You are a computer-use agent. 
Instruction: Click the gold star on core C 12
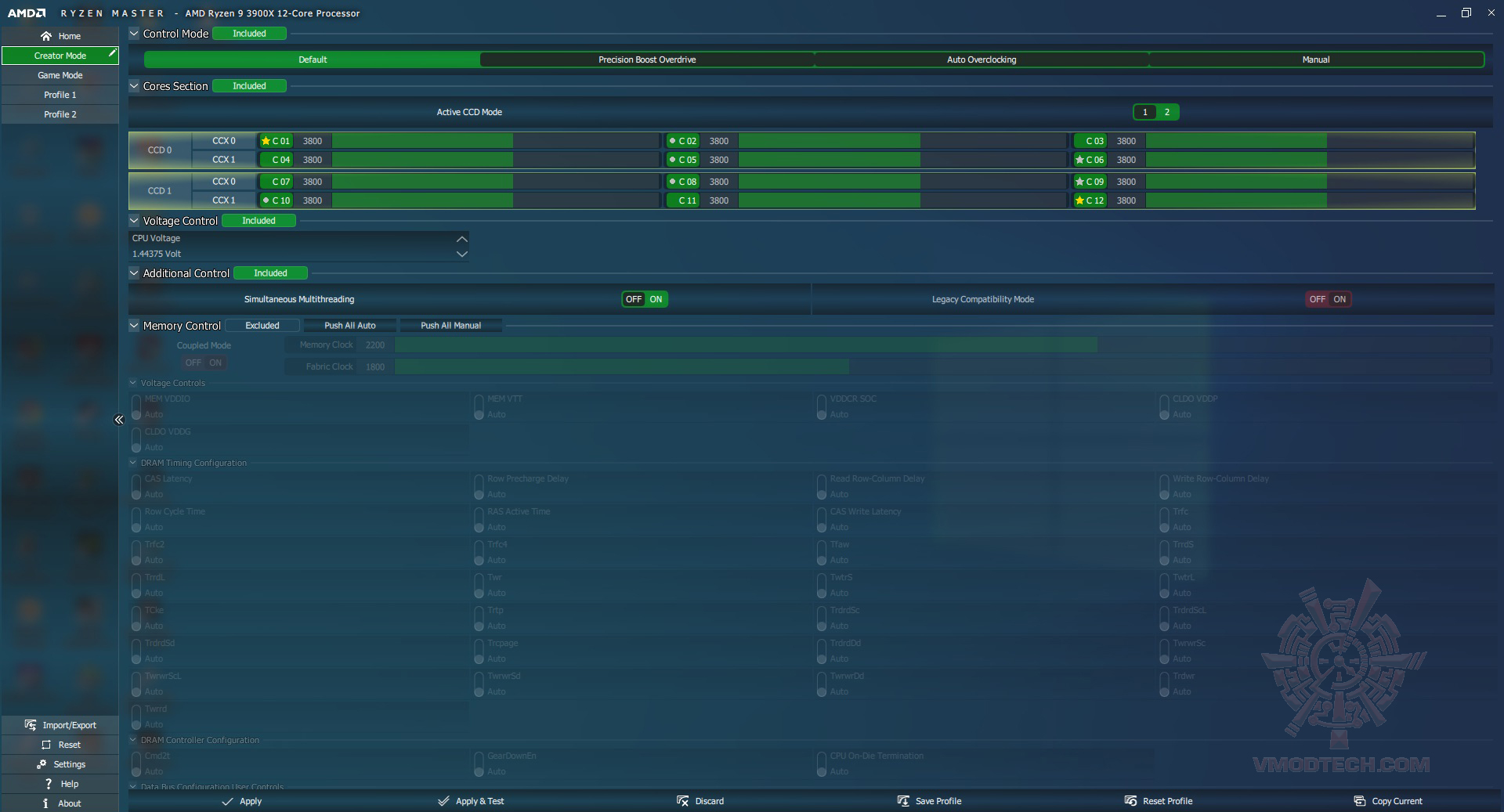[x=1079, y=200]
